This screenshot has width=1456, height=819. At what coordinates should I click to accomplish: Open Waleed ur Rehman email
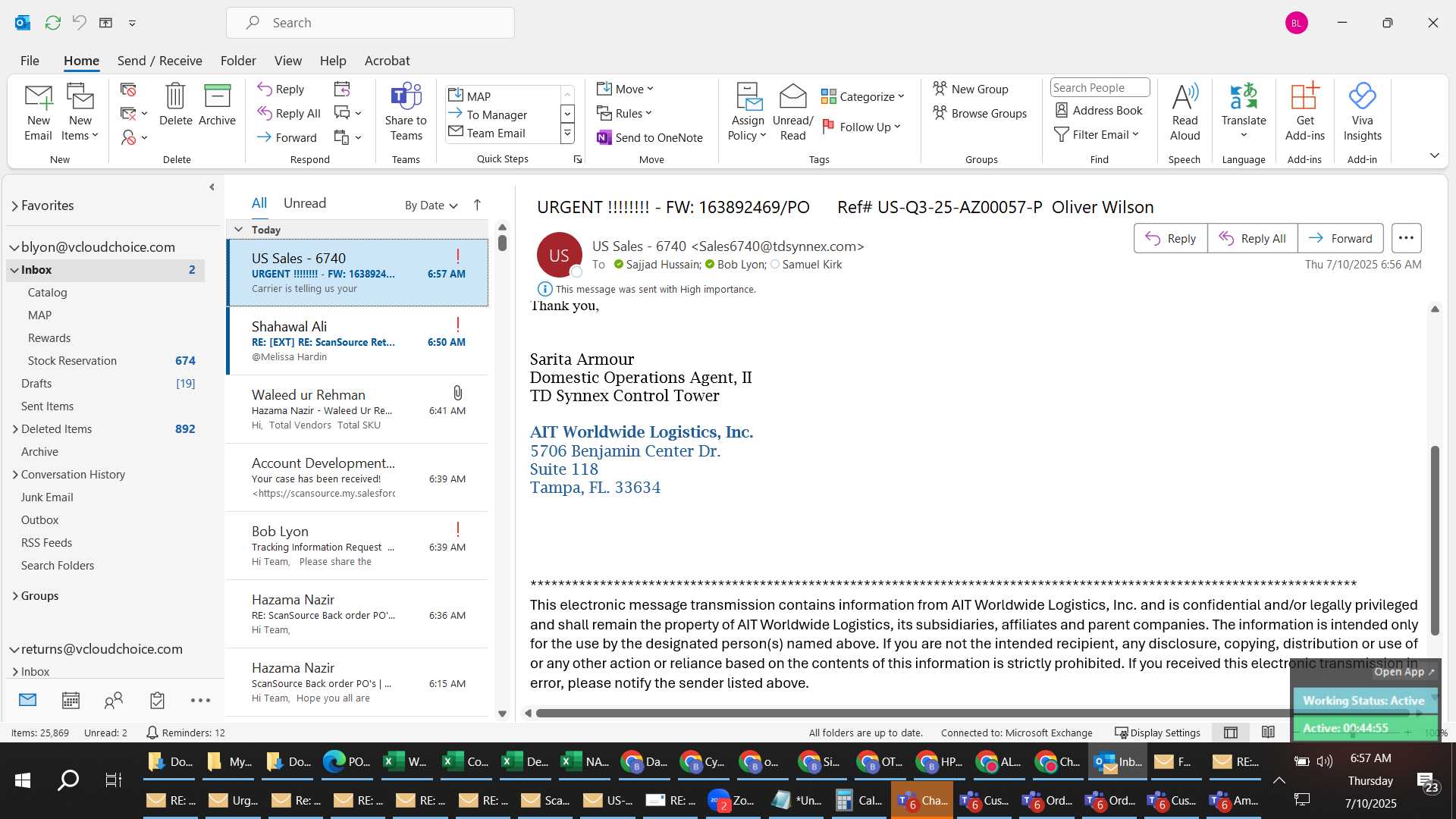358,409
